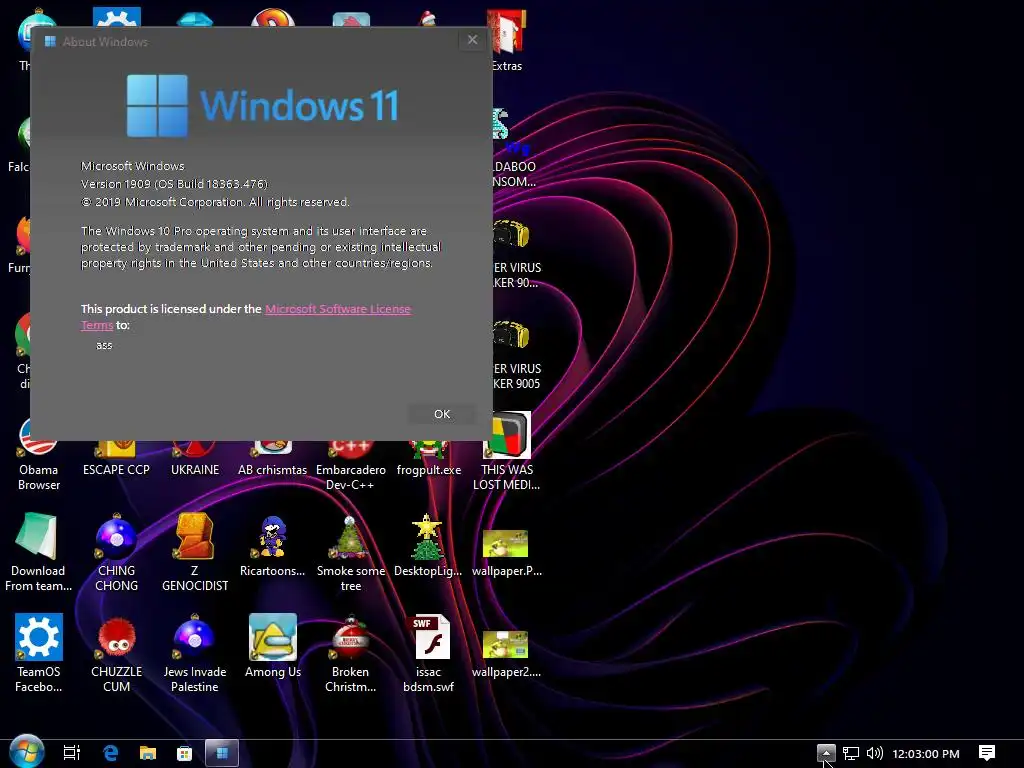The width and height of the screenshot is (1024, 768).
Task: Select the Among Us desktop icon
Action: click(x=272, y=646)
